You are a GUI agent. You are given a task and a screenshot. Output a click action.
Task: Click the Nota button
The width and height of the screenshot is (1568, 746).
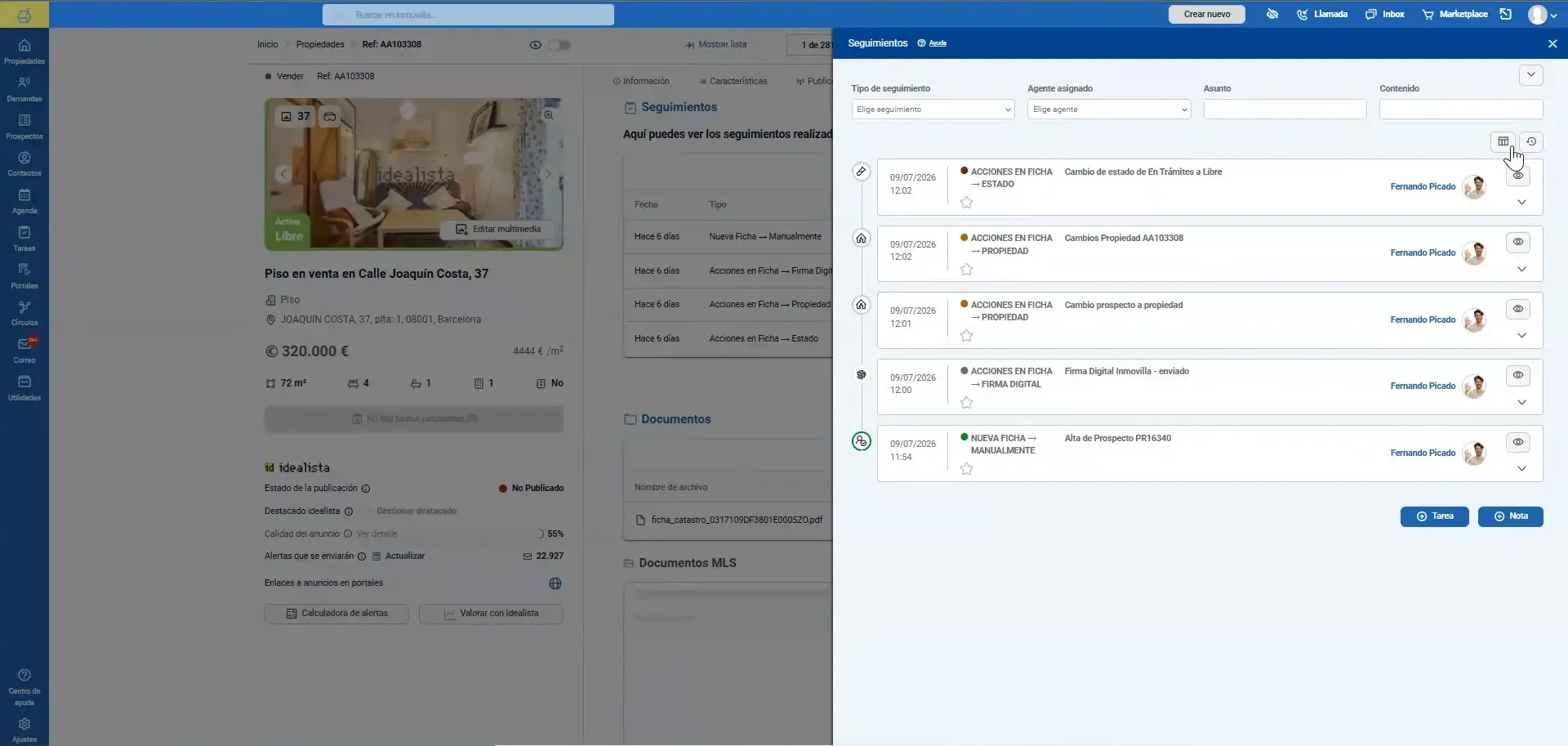1510,516
